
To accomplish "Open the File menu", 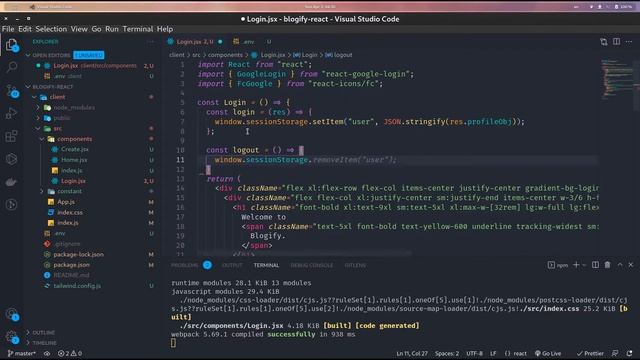I will point(8,29).
